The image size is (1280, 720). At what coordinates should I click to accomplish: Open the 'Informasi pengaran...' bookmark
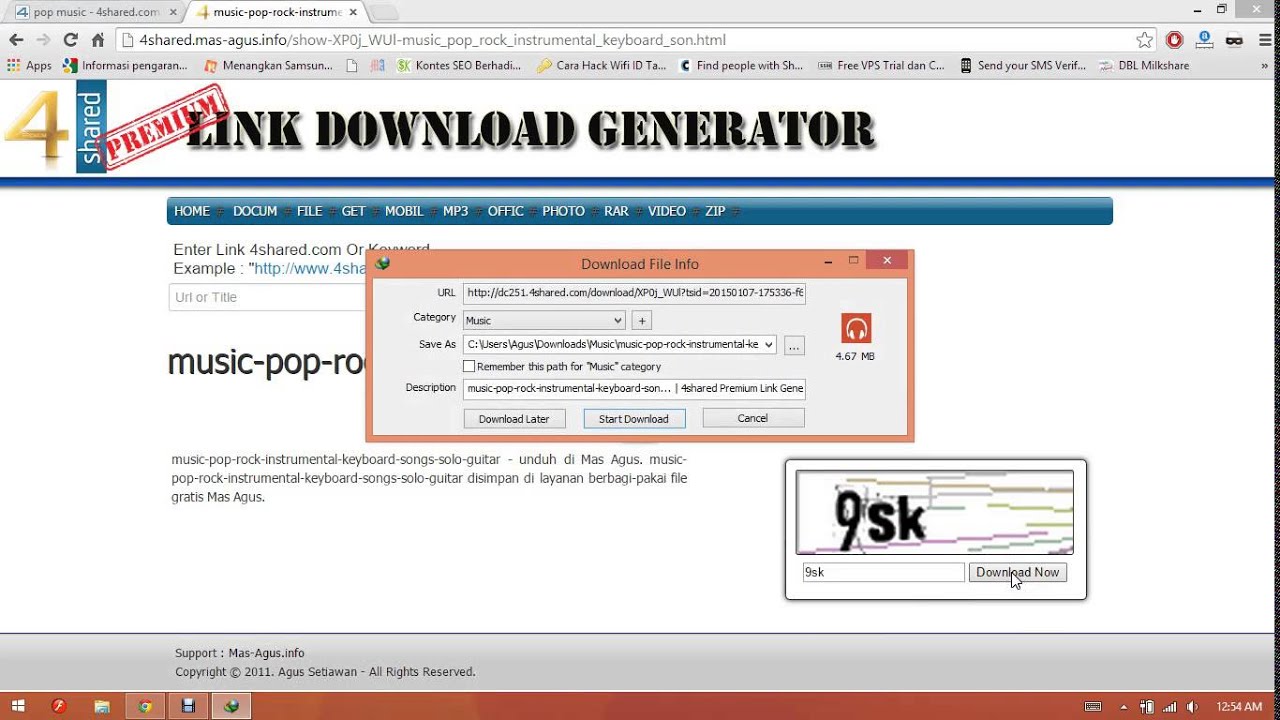coord(125,66)
